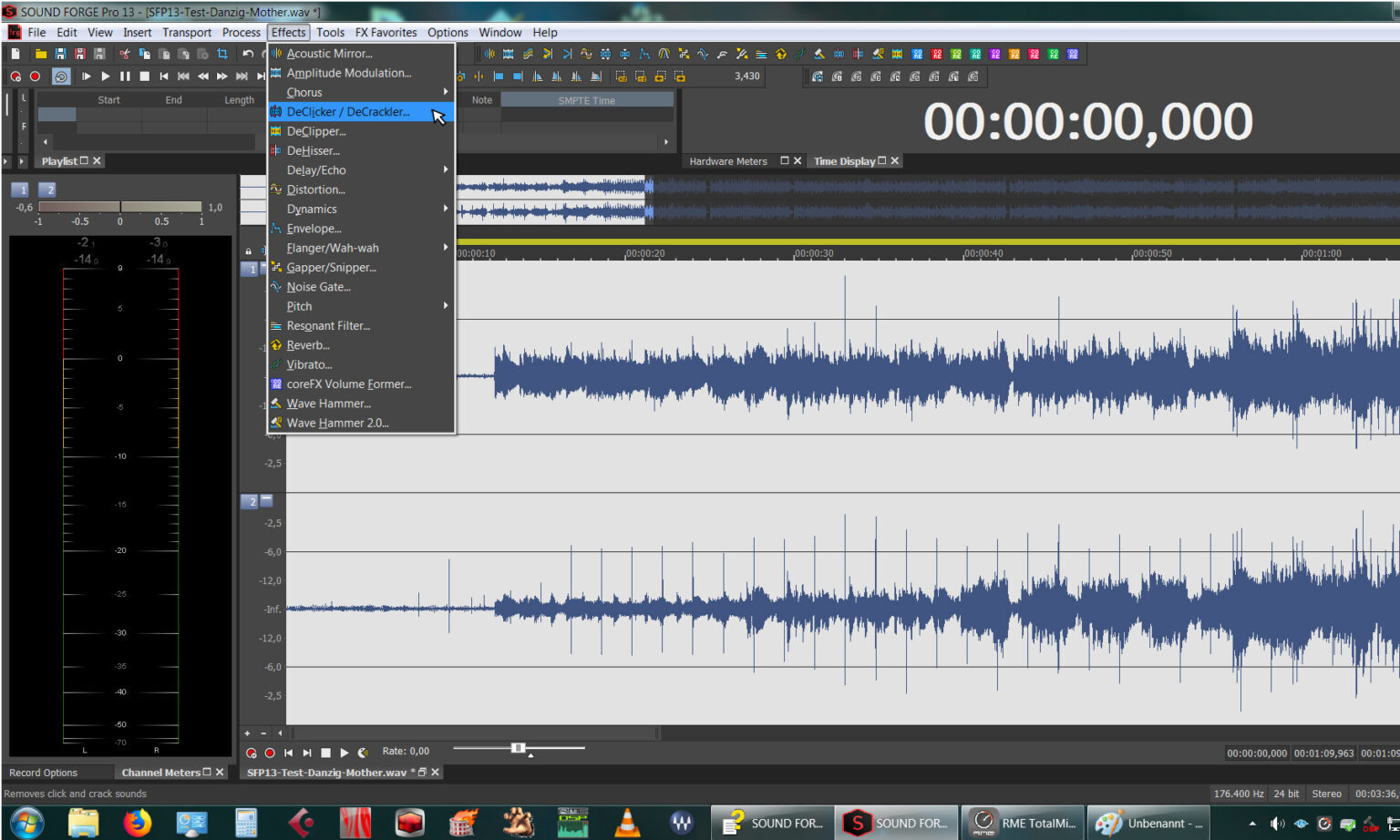
Task: Select the Crop tool icon
Action: click(222, 54)
